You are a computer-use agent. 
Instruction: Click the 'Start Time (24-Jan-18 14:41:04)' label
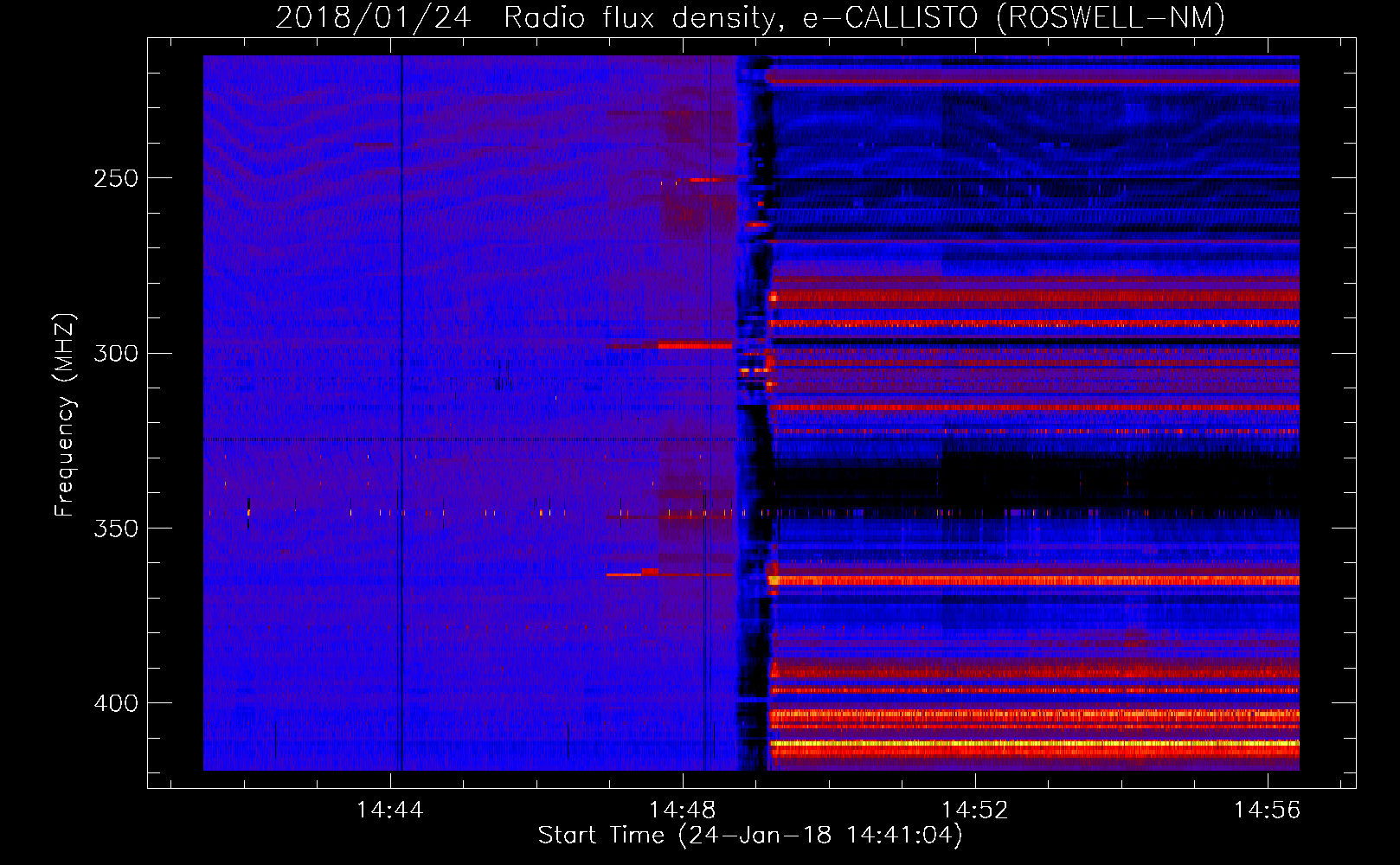click(750, 836)
